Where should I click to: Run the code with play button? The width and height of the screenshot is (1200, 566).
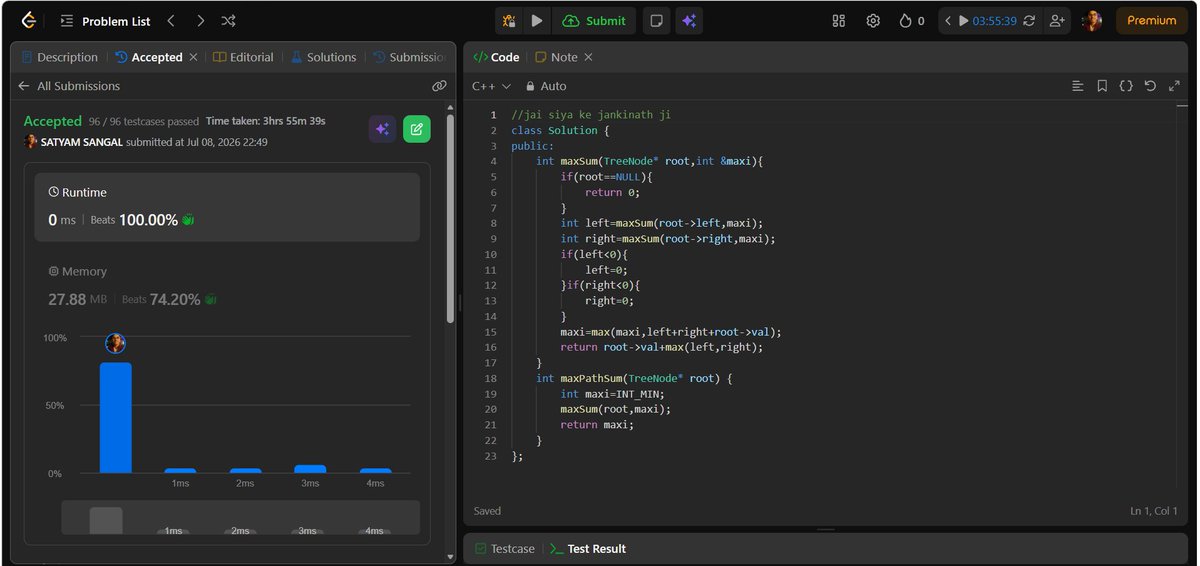pyautogui.click(x=537, y=20)
